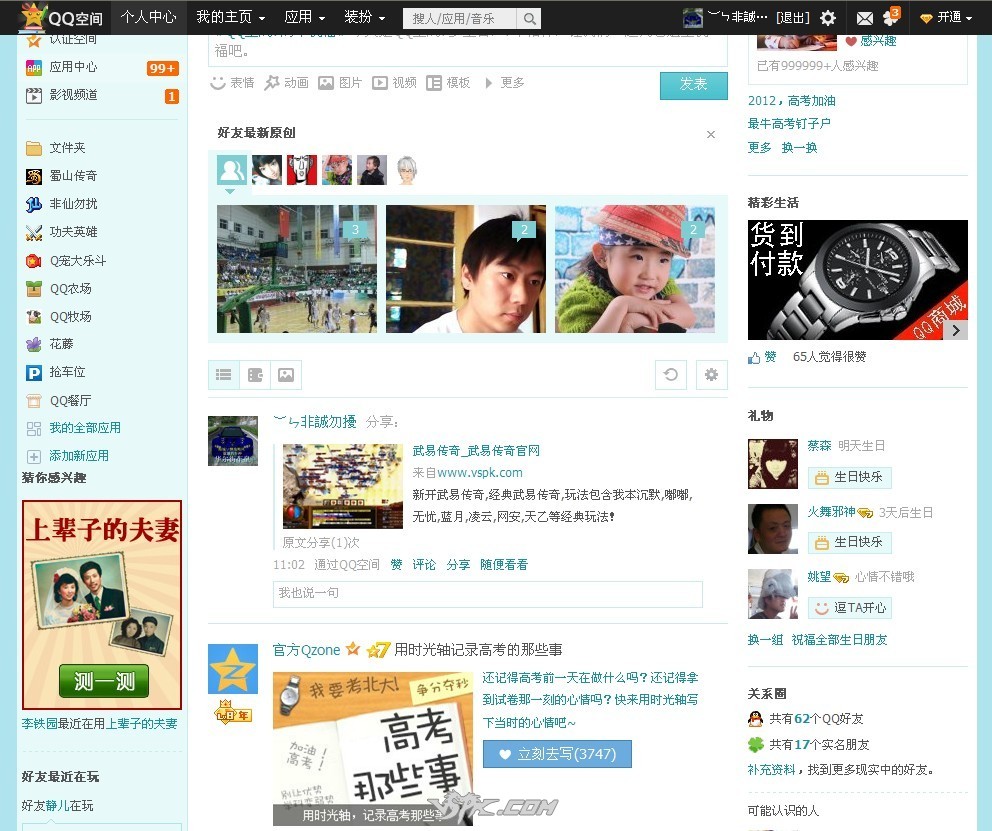Open child in red hat photo thumbnail
This screenshot has width=992, height=831.
[635, 269]
